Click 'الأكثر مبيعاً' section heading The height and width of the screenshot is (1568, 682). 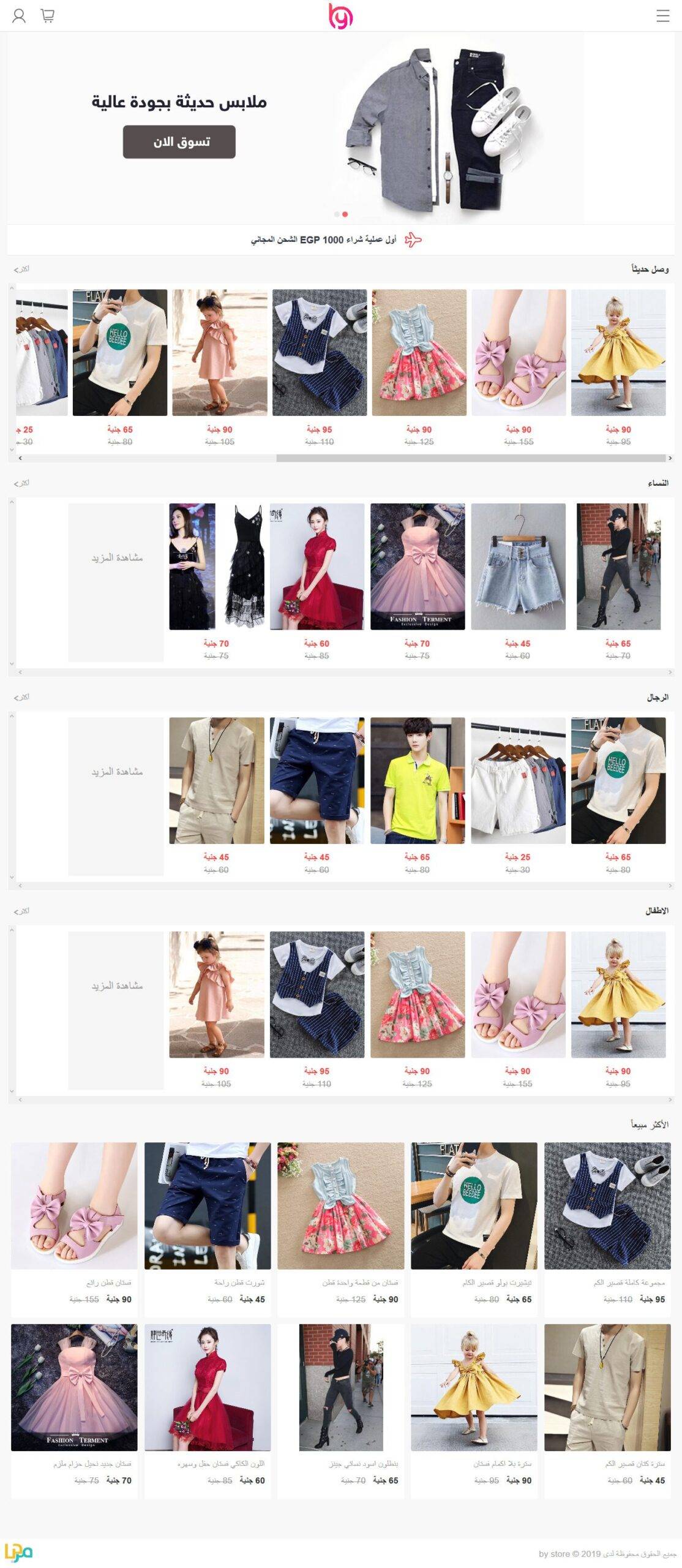tap(650, 1125)
